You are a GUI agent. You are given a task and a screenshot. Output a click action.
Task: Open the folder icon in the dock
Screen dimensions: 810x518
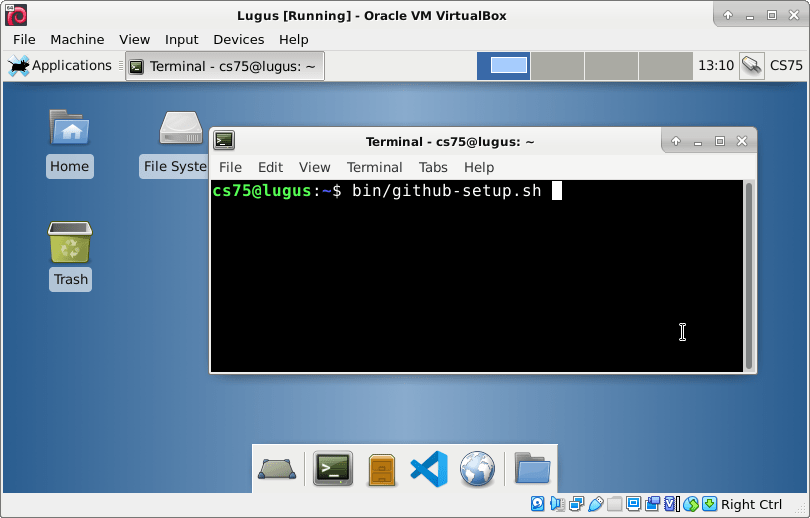[532, 468]
